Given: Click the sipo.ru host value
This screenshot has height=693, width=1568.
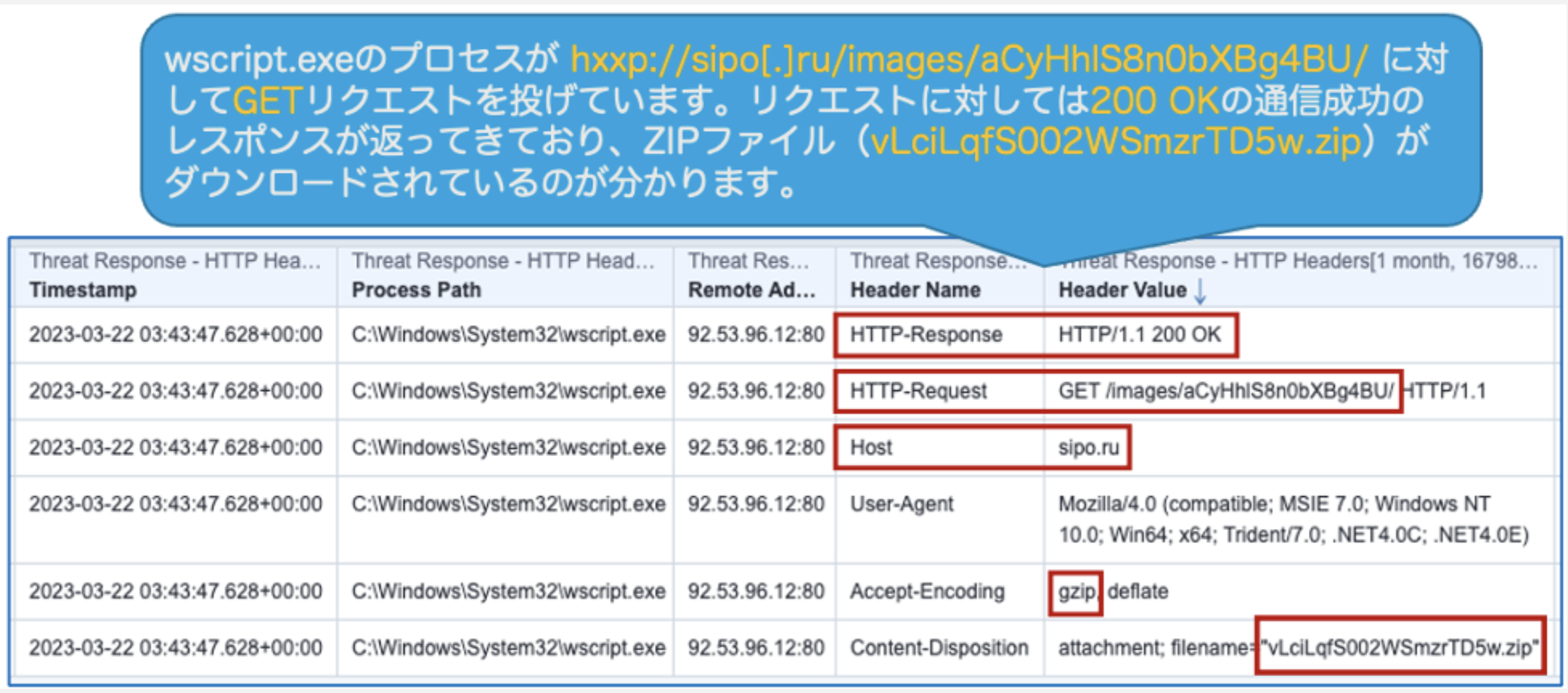Looking at the screenshot, I should pos(1089,447).
